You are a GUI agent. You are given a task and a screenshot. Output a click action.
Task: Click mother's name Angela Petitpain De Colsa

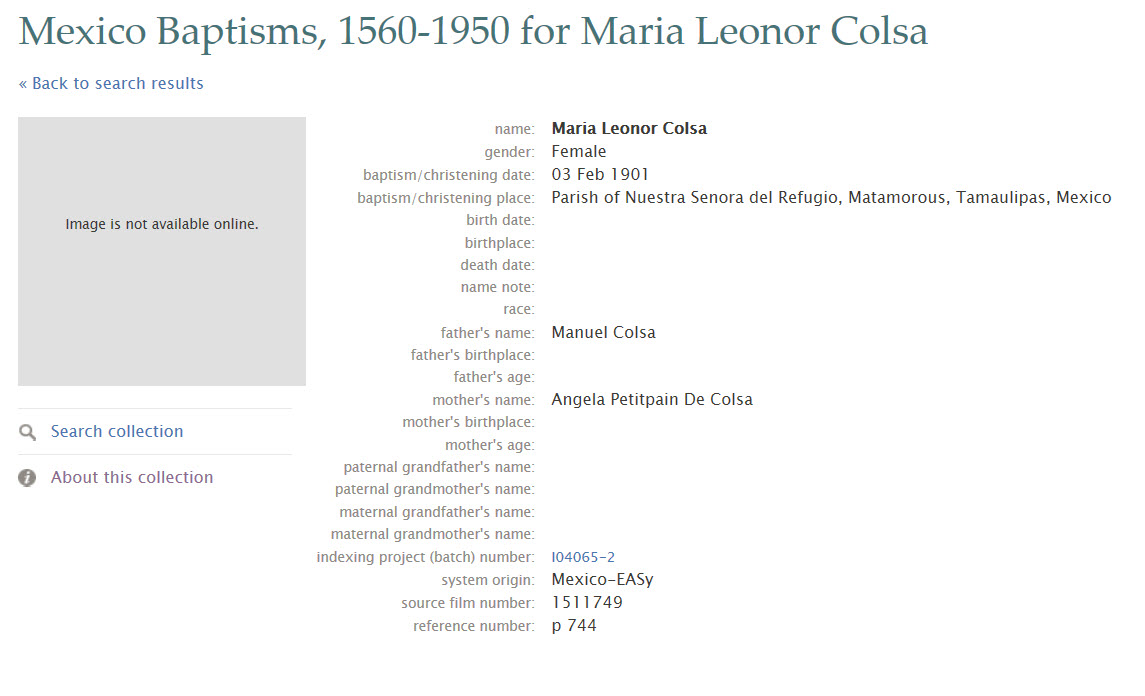[x=652, y=399]
